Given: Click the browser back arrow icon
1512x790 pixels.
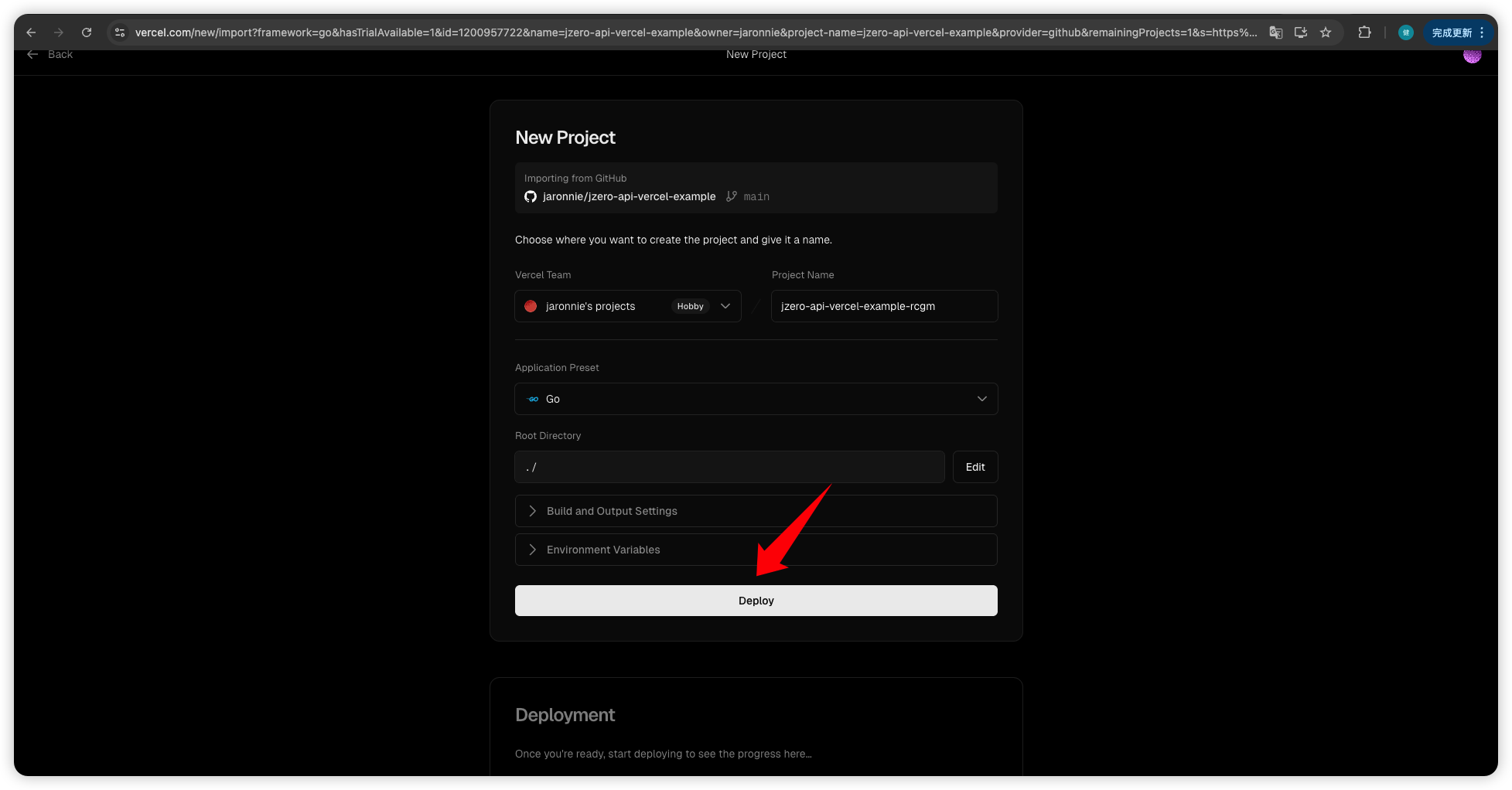Looking at the screenshot, I should click(x=31, y=32).
